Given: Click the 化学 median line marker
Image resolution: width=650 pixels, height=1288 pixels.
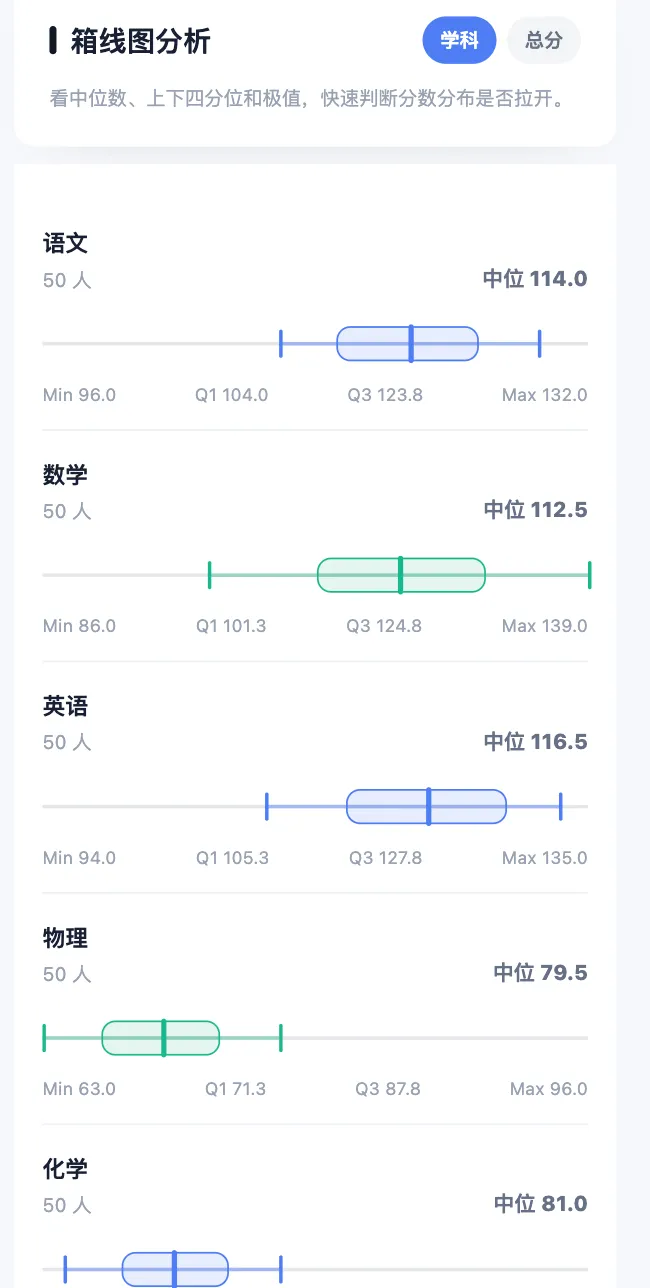Looking at the screenshot, I should pos(175,1269).
